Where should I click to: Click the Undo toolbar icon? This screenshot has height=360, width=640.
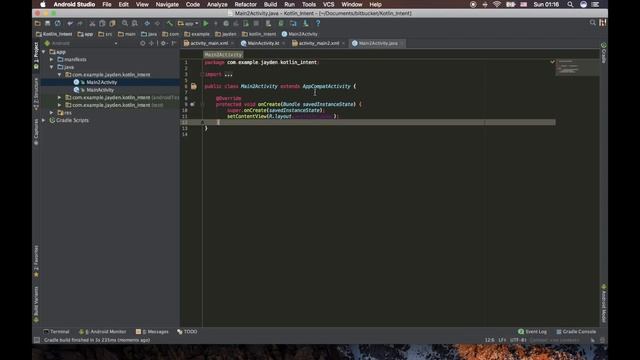[x=70, y=24]
